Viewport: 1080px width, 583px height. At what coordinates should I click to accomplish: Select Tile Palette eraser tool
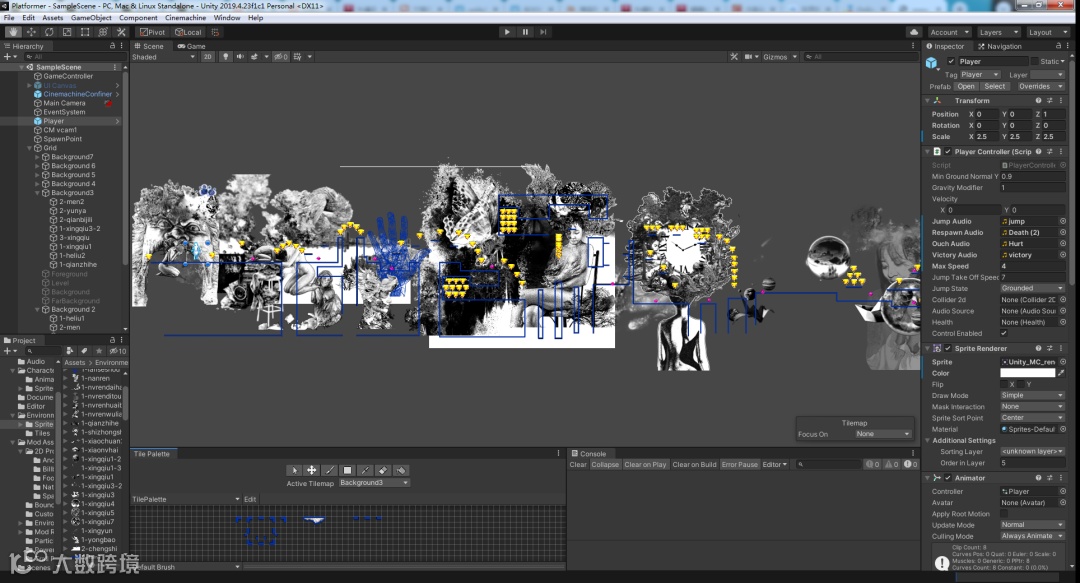pyautogui.click(x=383, y=470)
